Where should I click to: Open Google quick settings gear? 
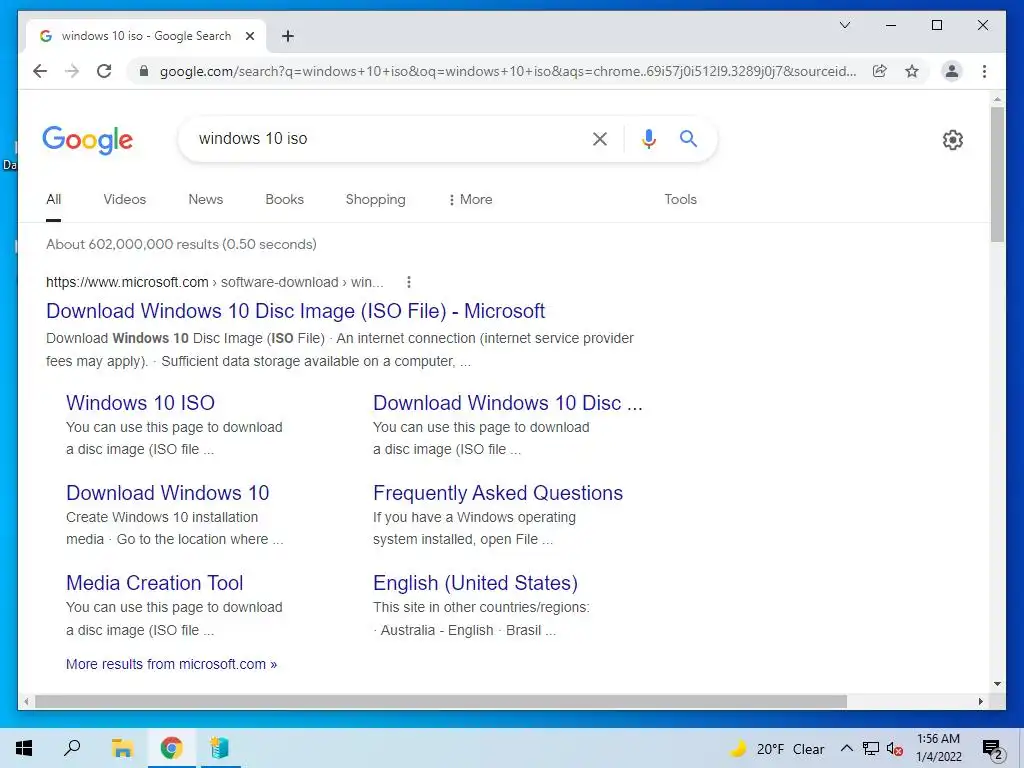[x=952, y=140]
